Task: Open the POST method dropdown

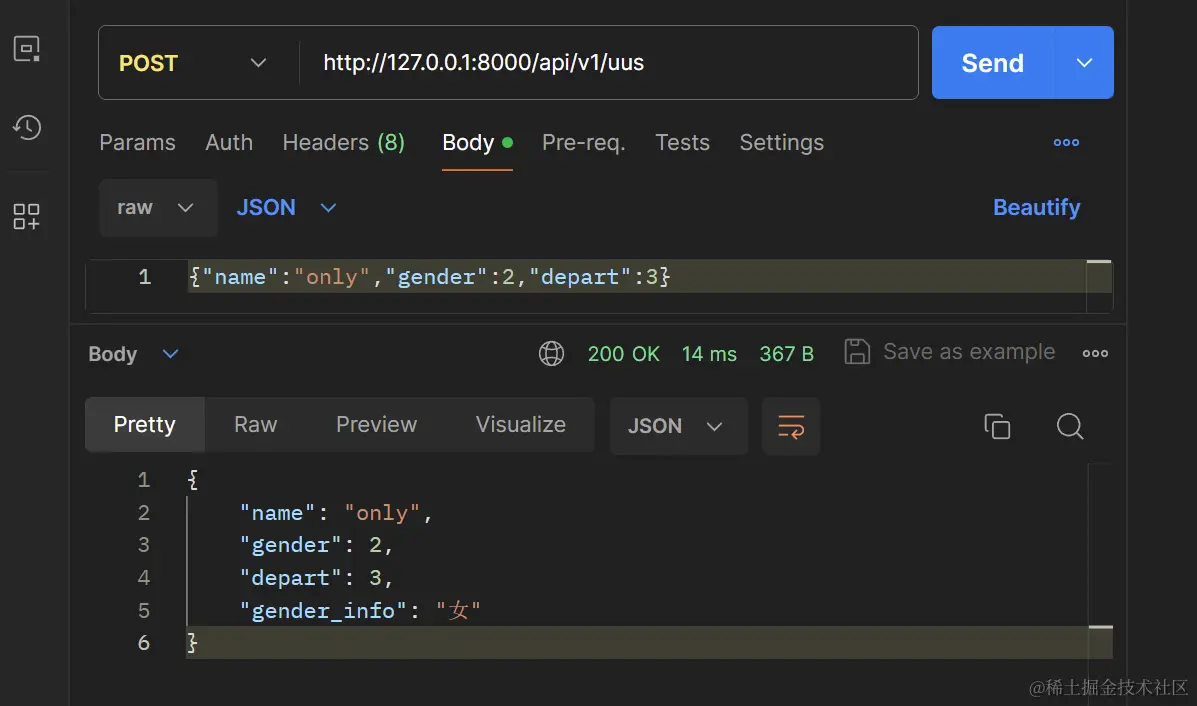Action: point(193,63)
